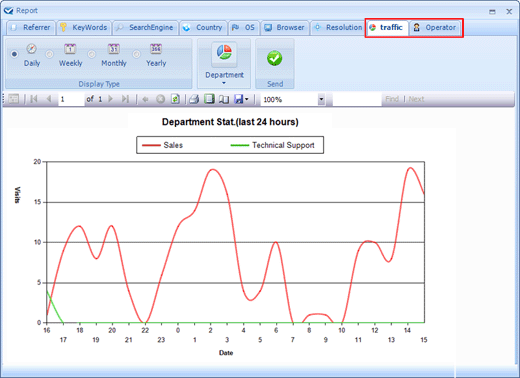Click the Sales legend entry
This screenshot has height=378, width=520.
point(163,145)
